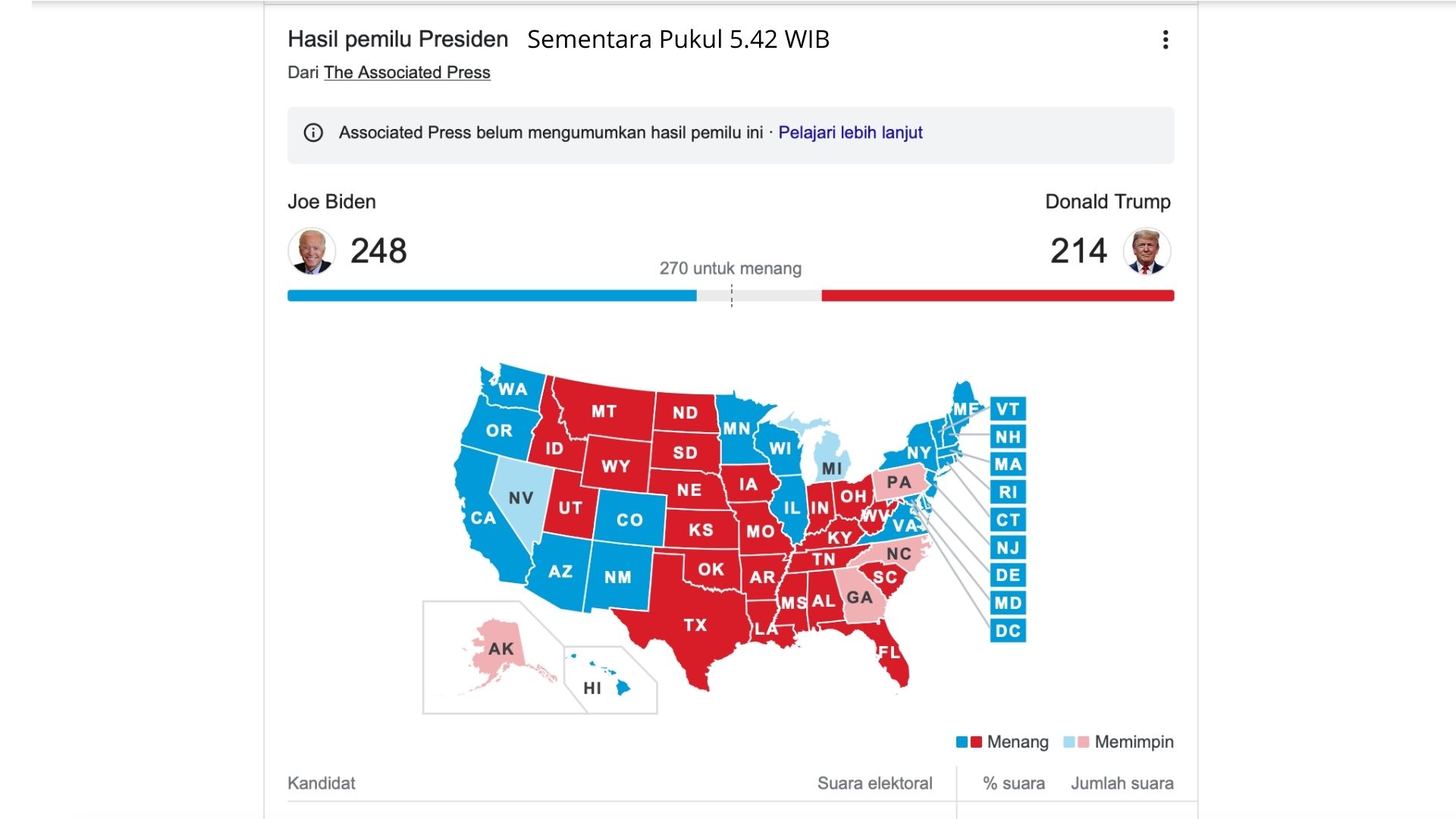Select California on the election map
The width and height of the screenshot is (1456, 819).
coord(483,518)
